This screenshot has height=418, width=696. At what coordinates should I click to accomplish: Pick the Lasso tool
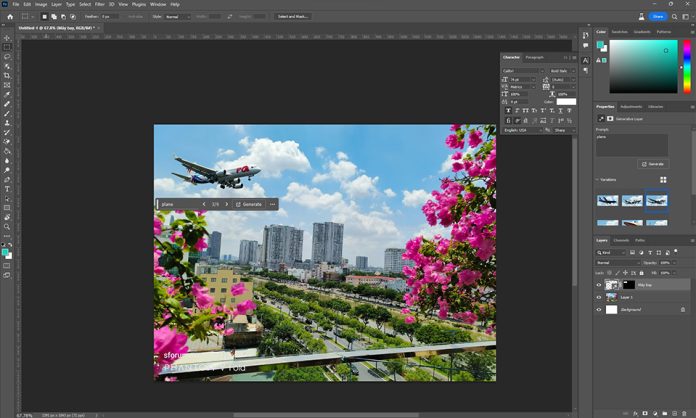click(x=7, y=56)
